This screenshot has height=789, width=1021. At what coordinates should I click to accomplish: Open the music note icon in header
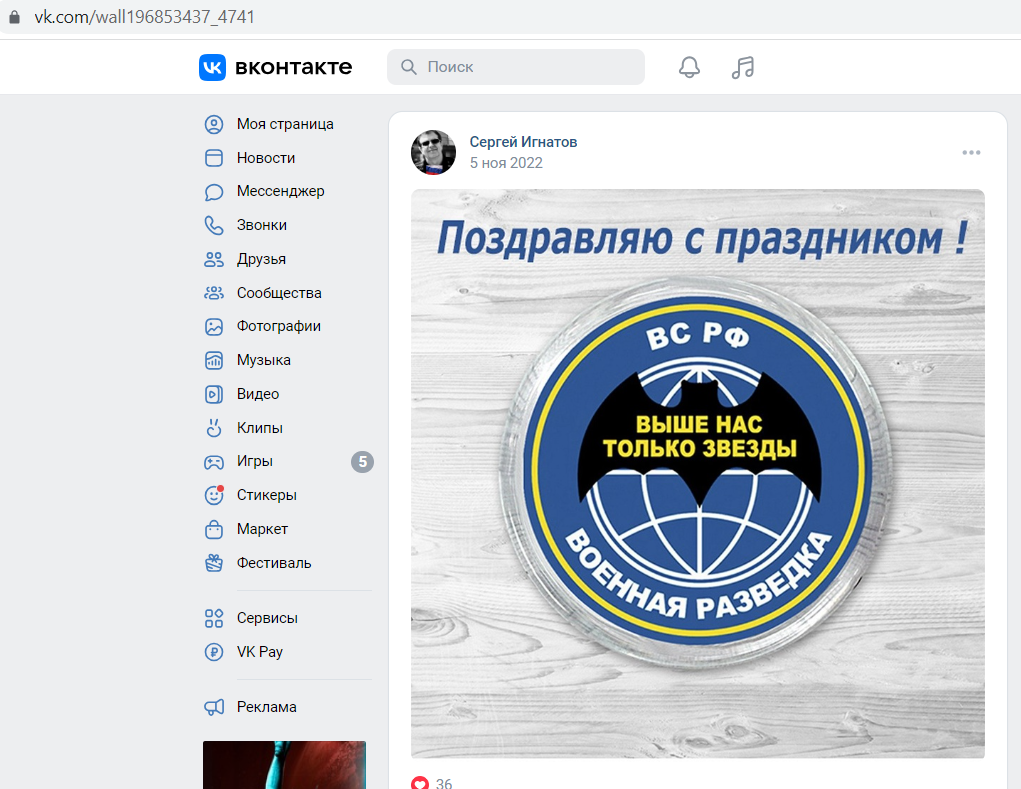click(x=743, y=67)
